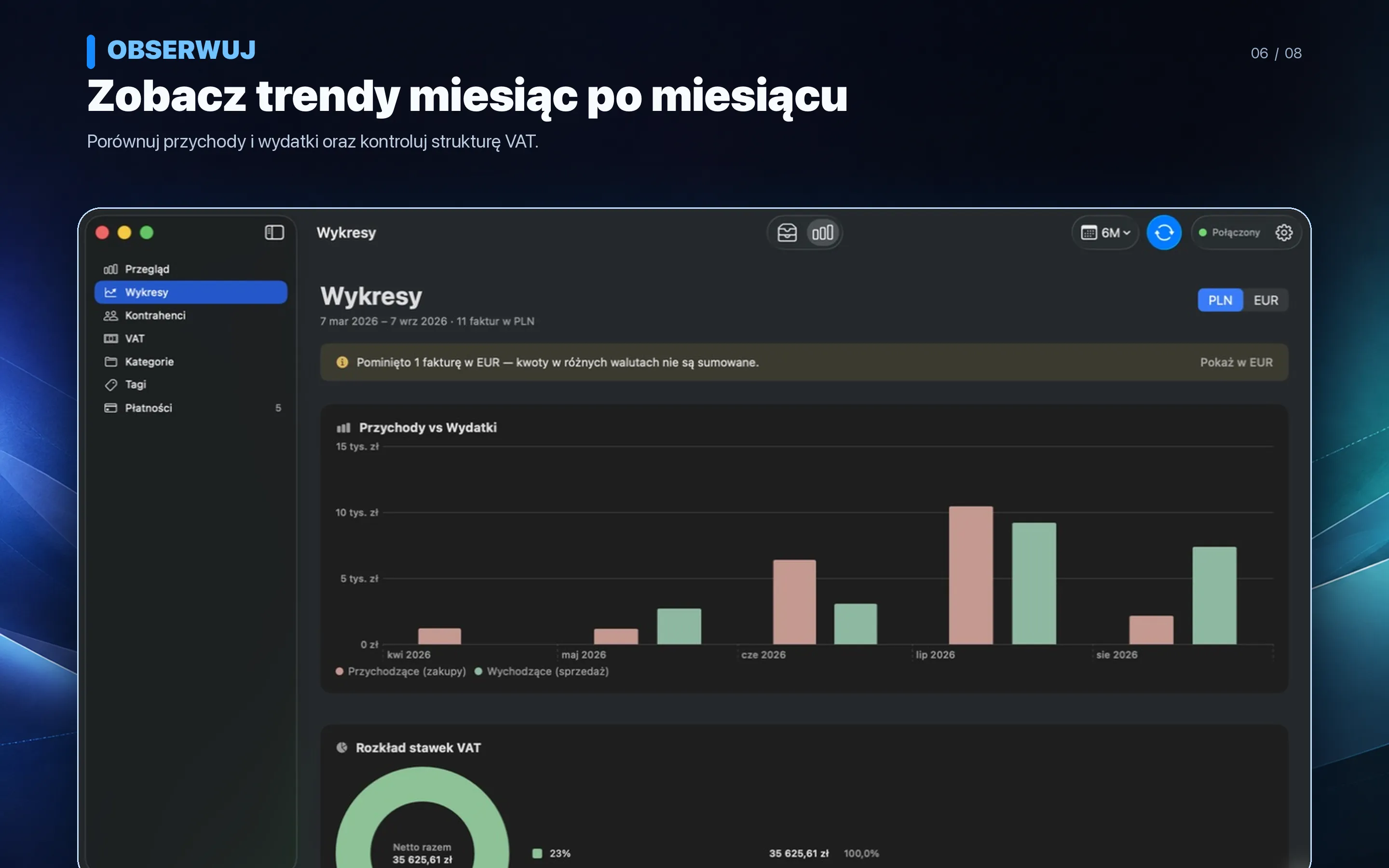Switch currency to EUR

click(x=1266, y=300)
